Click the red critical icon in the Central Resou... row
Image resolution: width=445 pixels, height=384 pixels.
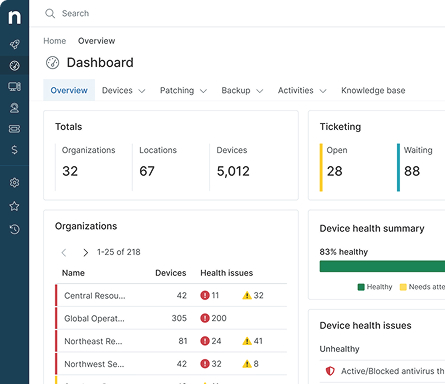point(205,295)
